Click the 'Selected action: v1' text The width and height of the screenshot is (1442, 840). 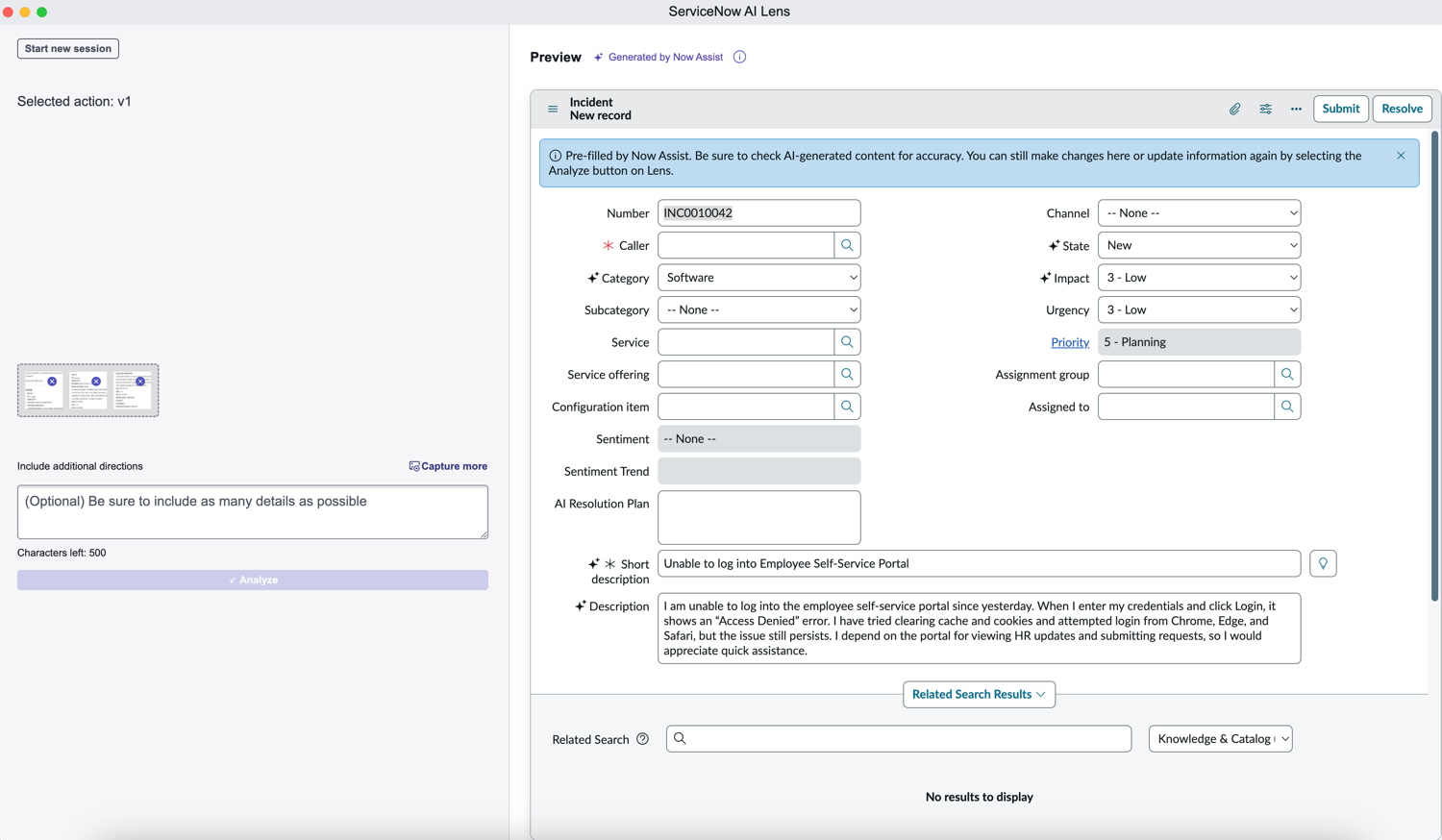(x=74, y=101)
